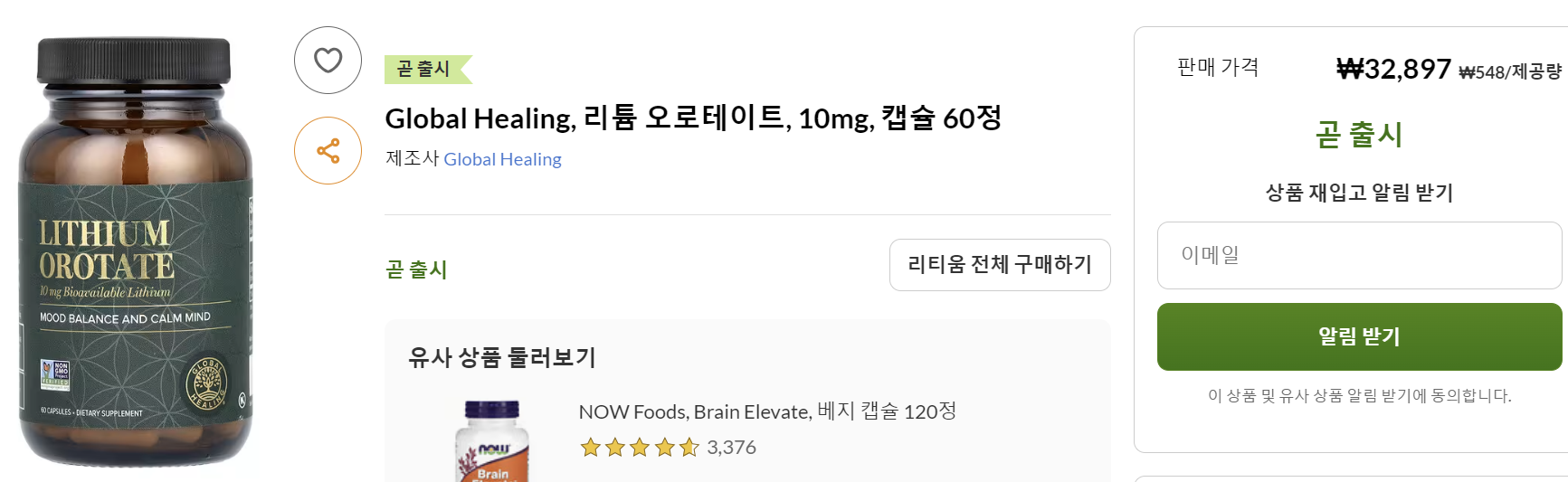Viewport: 1568px width, 482px height.
Task: Click the large 곧 출시 text in price box
Action: tap(1359, 136)
